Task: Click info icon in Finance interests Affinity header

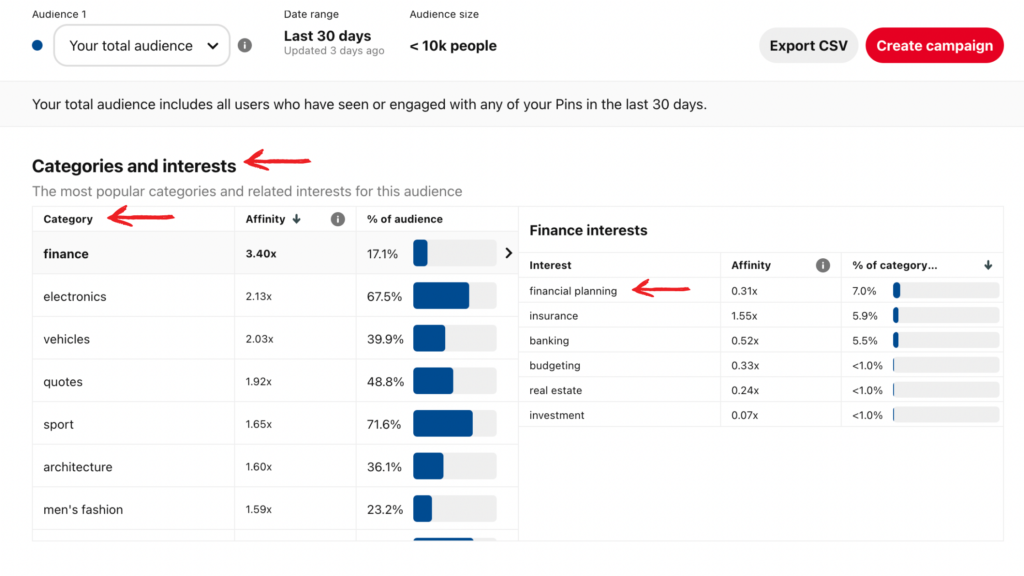Action: pos(823,265)
